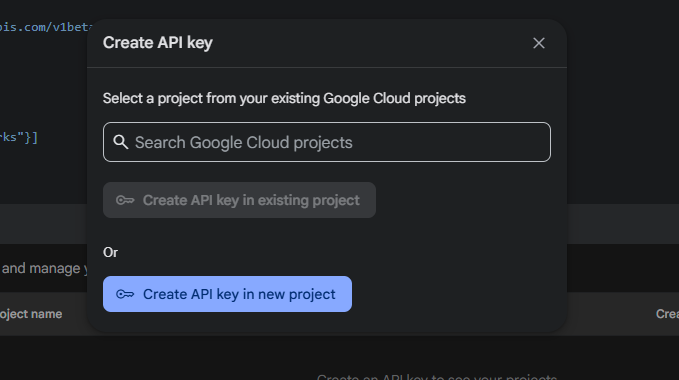679x380 pixels.
Task: Click the and manage text behind dialog
Action: click(x=42, y=268)
